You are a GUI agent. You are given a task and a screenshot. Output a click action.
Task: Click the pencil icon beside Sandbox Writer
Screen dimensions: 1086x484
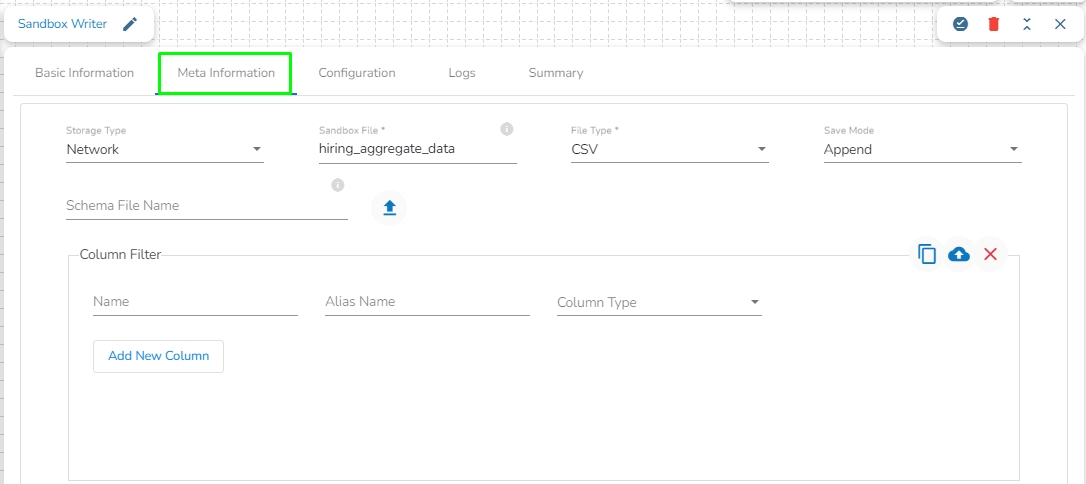point(130,24)
